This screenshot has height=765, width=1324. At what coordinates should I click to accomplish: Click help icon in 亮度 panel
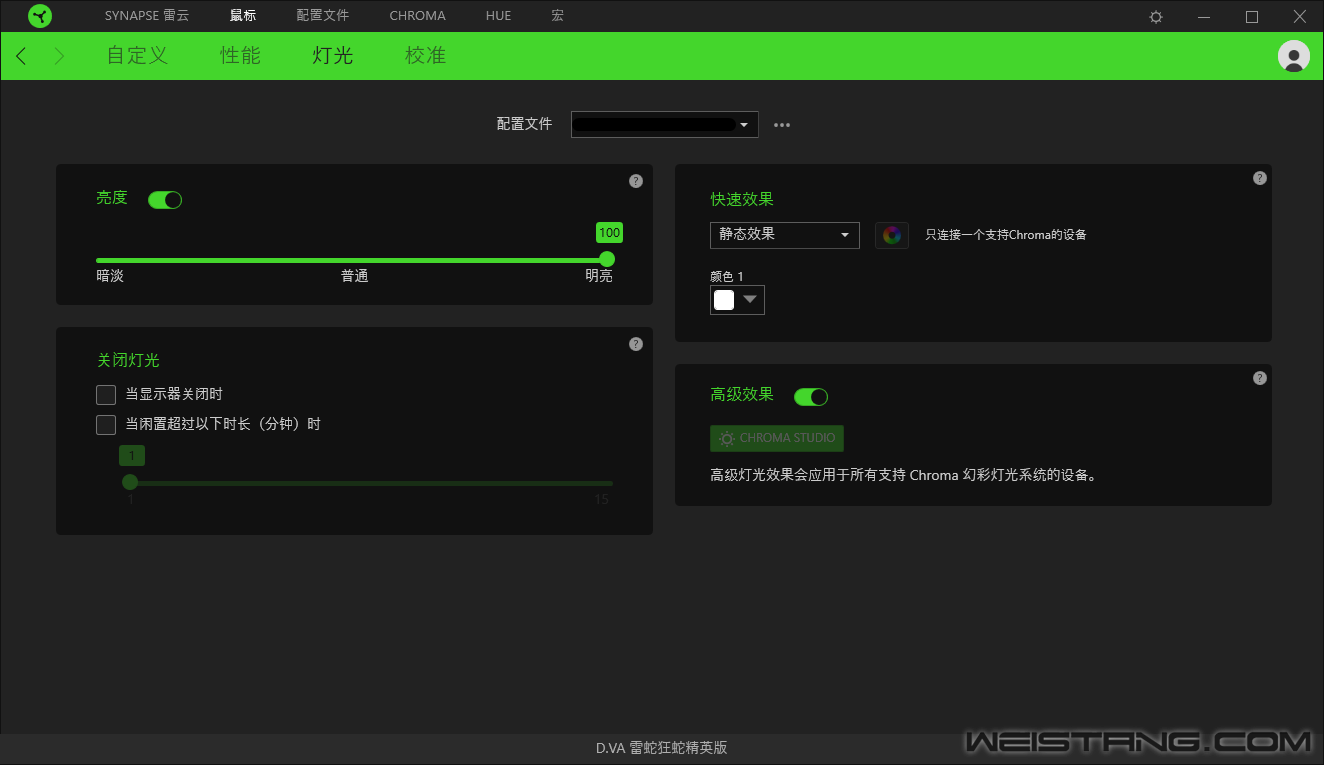point(636,181)
